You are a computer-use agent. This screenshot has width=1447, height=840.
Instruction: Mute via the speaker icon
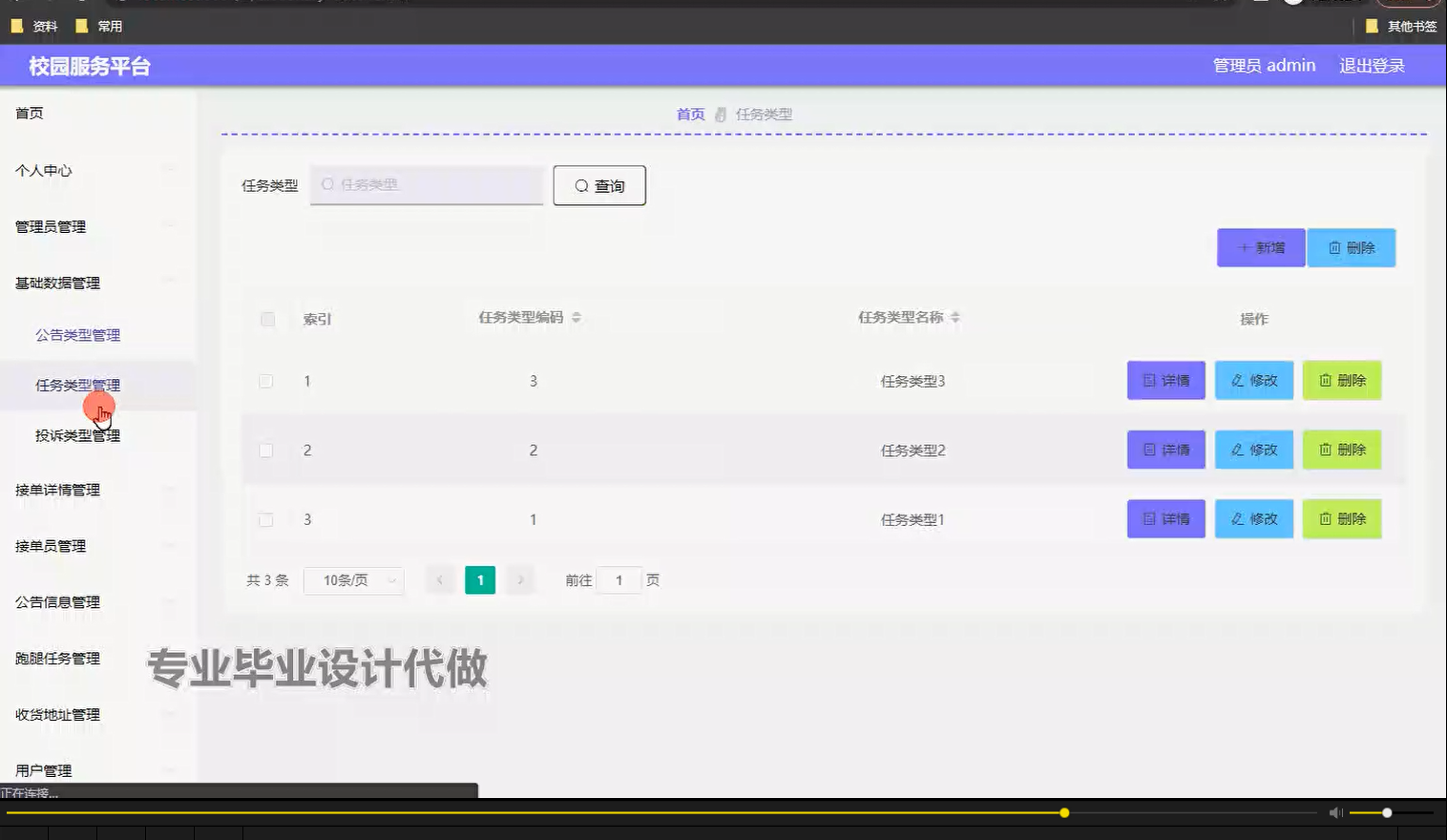(1336, 813)
